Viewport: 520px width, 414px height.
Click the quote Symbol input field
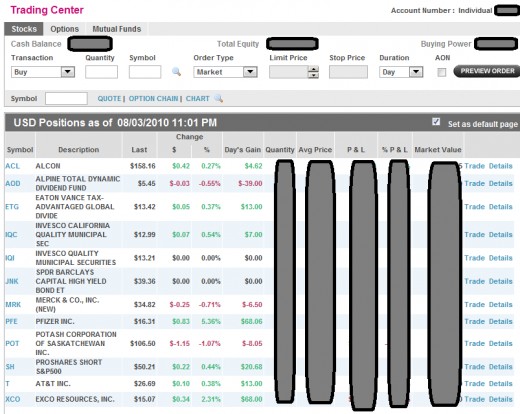pyautogui.click(x=66, y=99)
